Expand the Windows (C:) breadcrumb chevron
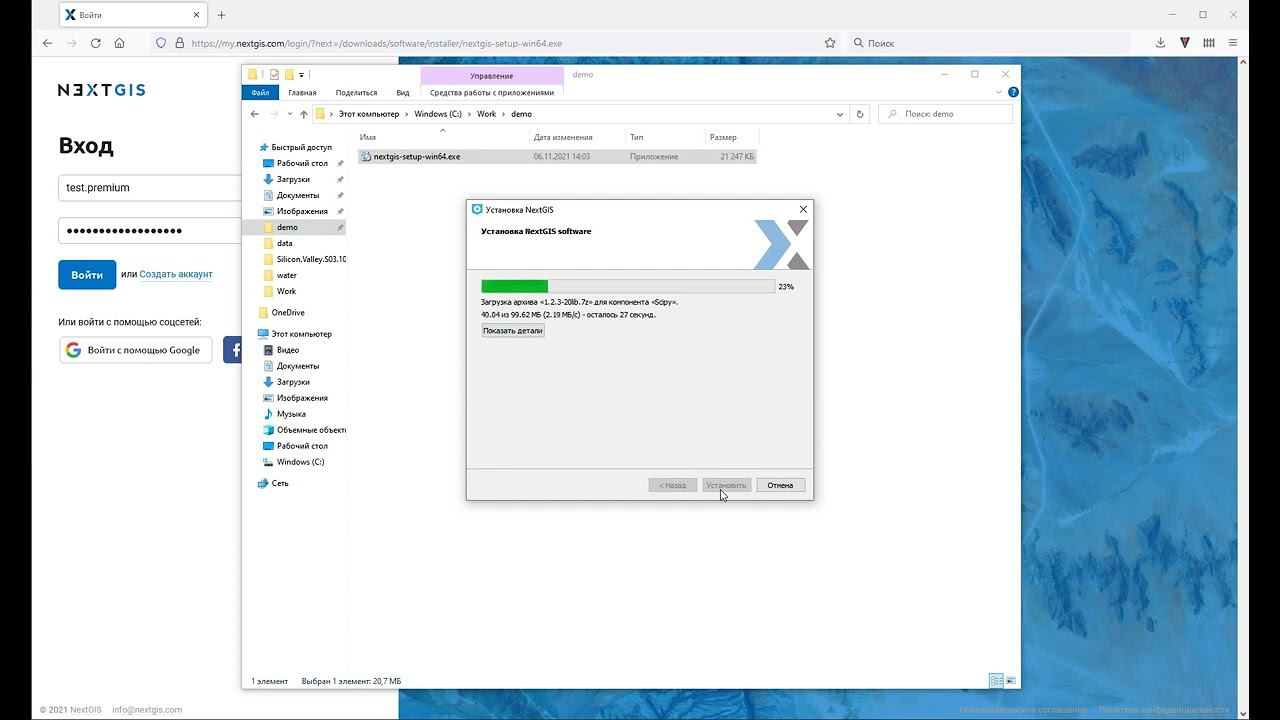 coord(469,114)
